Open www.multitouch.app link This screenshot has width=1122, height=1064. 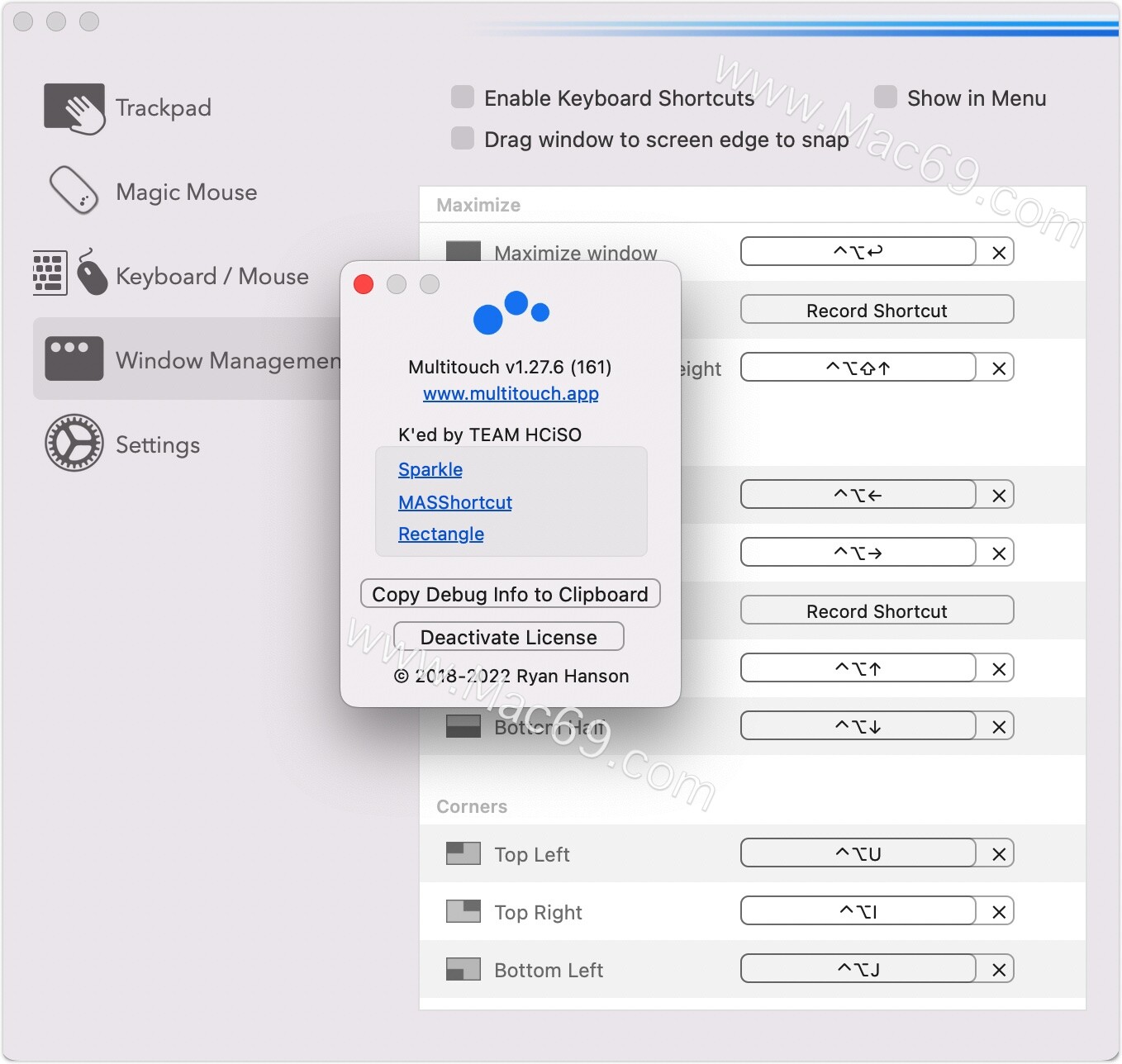click(511, 393)
